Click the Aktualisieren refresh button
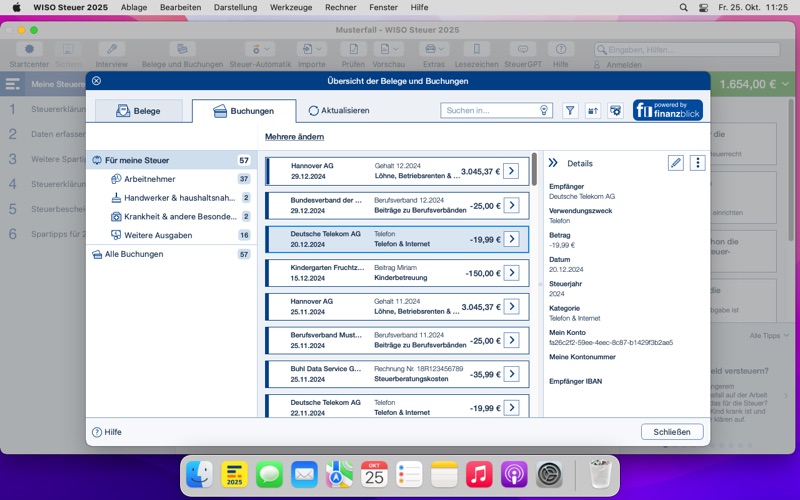 click(339, 110)
